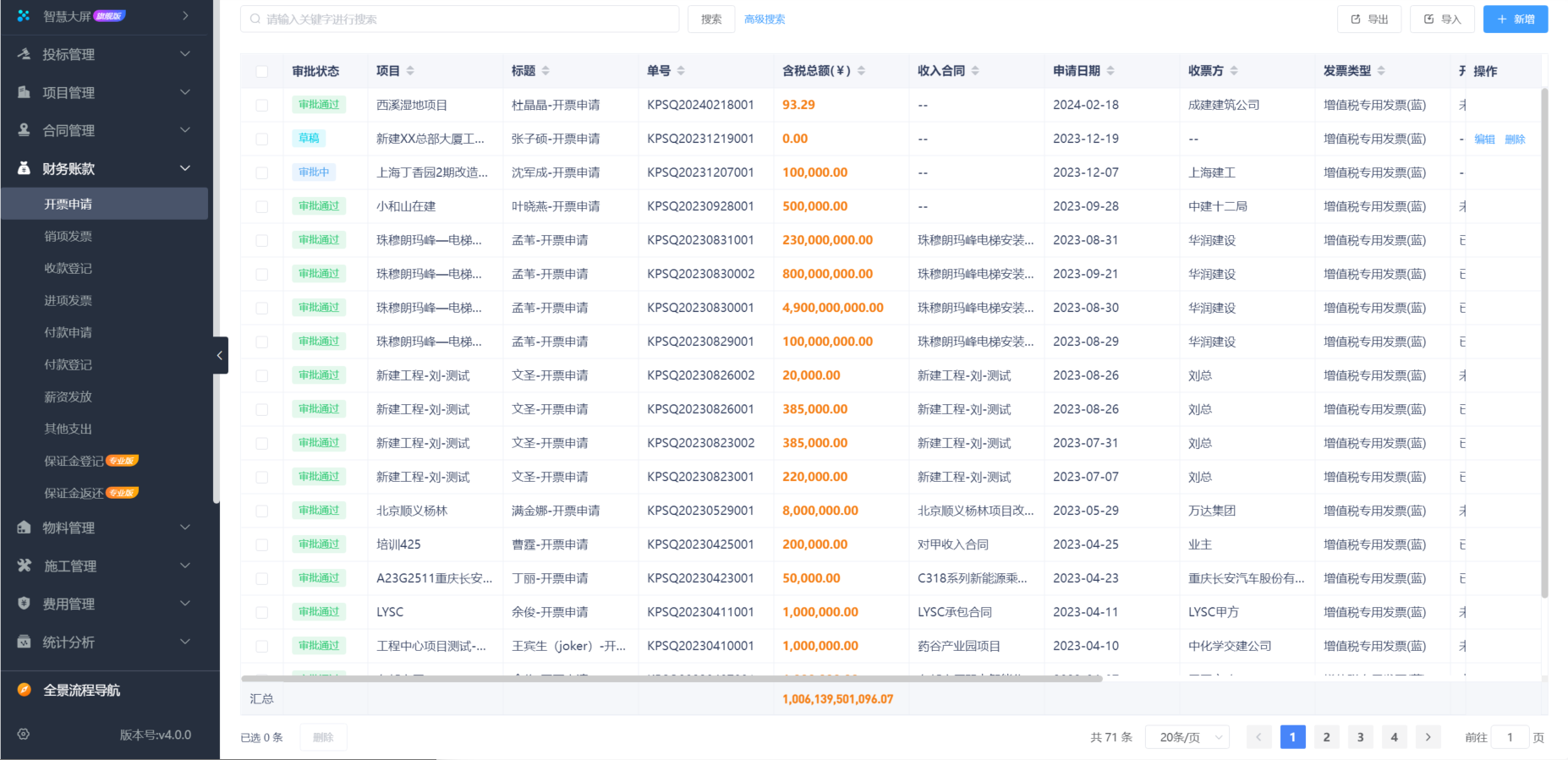Open the 收款登记 submenu item

(69, 269)
